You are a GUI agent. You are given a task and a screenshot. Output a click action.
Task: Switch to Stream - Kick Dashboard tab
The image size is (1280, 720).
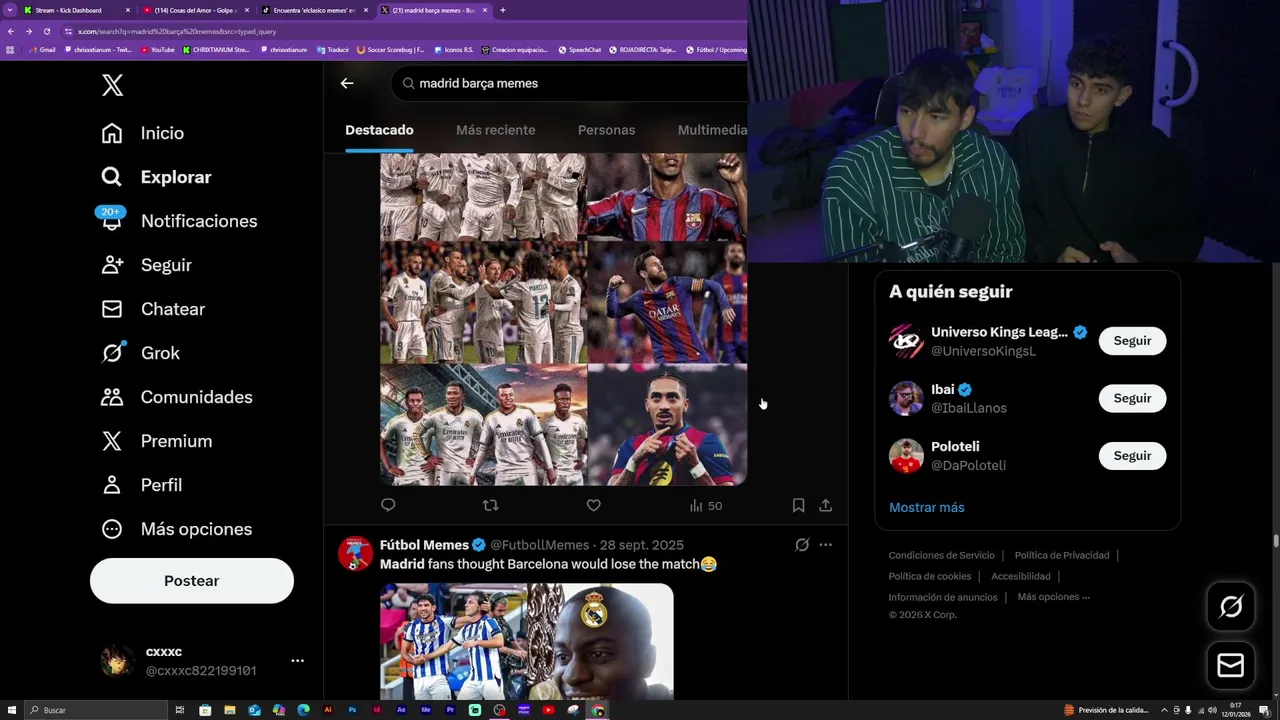click(78, 10)
